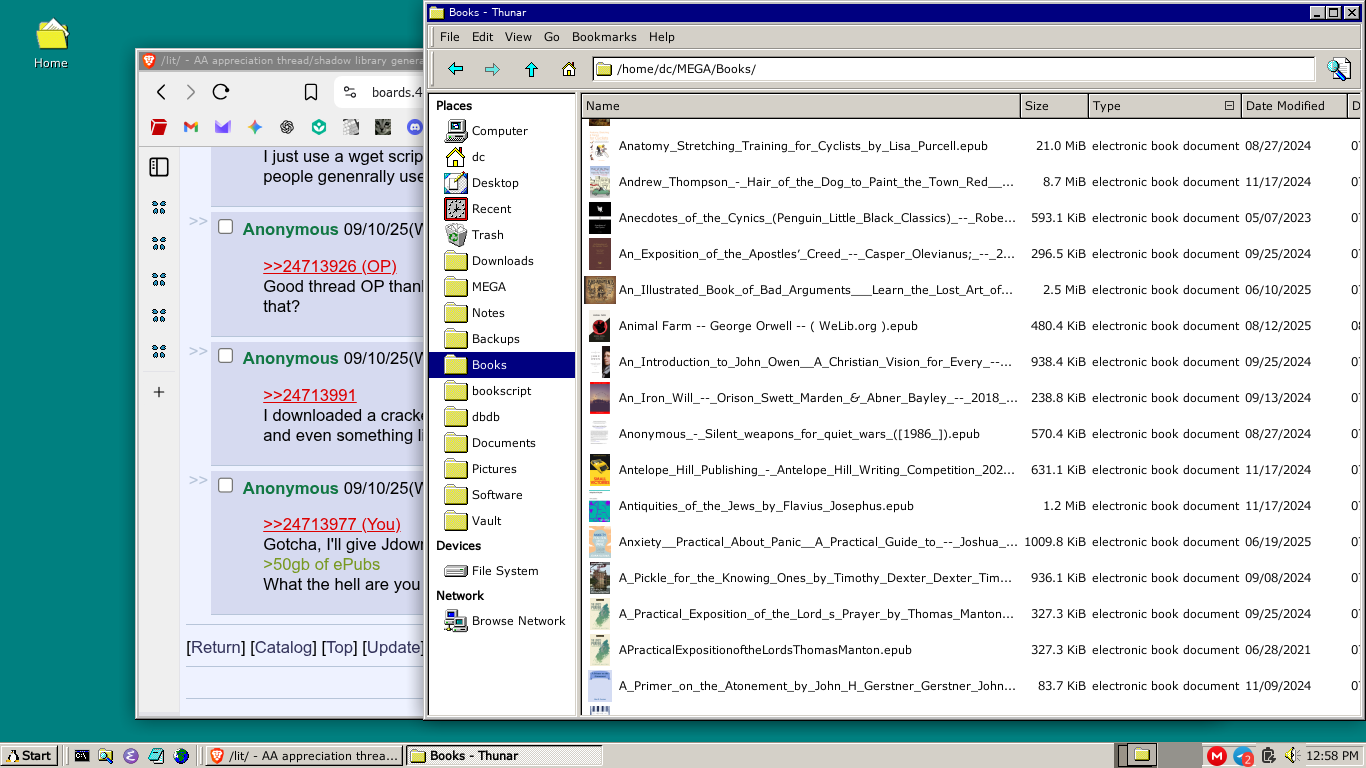Open the Proton Mail bookmark icon
The width and height of the screenshot is (1366, 768).
(223, 127)
